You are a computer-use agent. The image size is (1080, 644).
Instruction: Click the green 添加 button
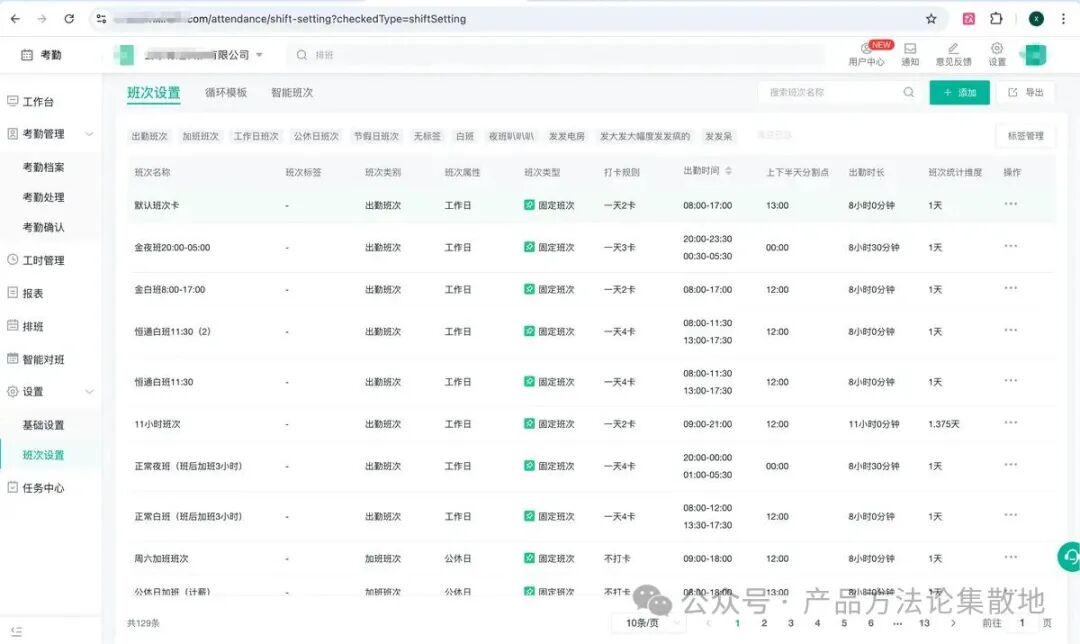click(959, 92)
